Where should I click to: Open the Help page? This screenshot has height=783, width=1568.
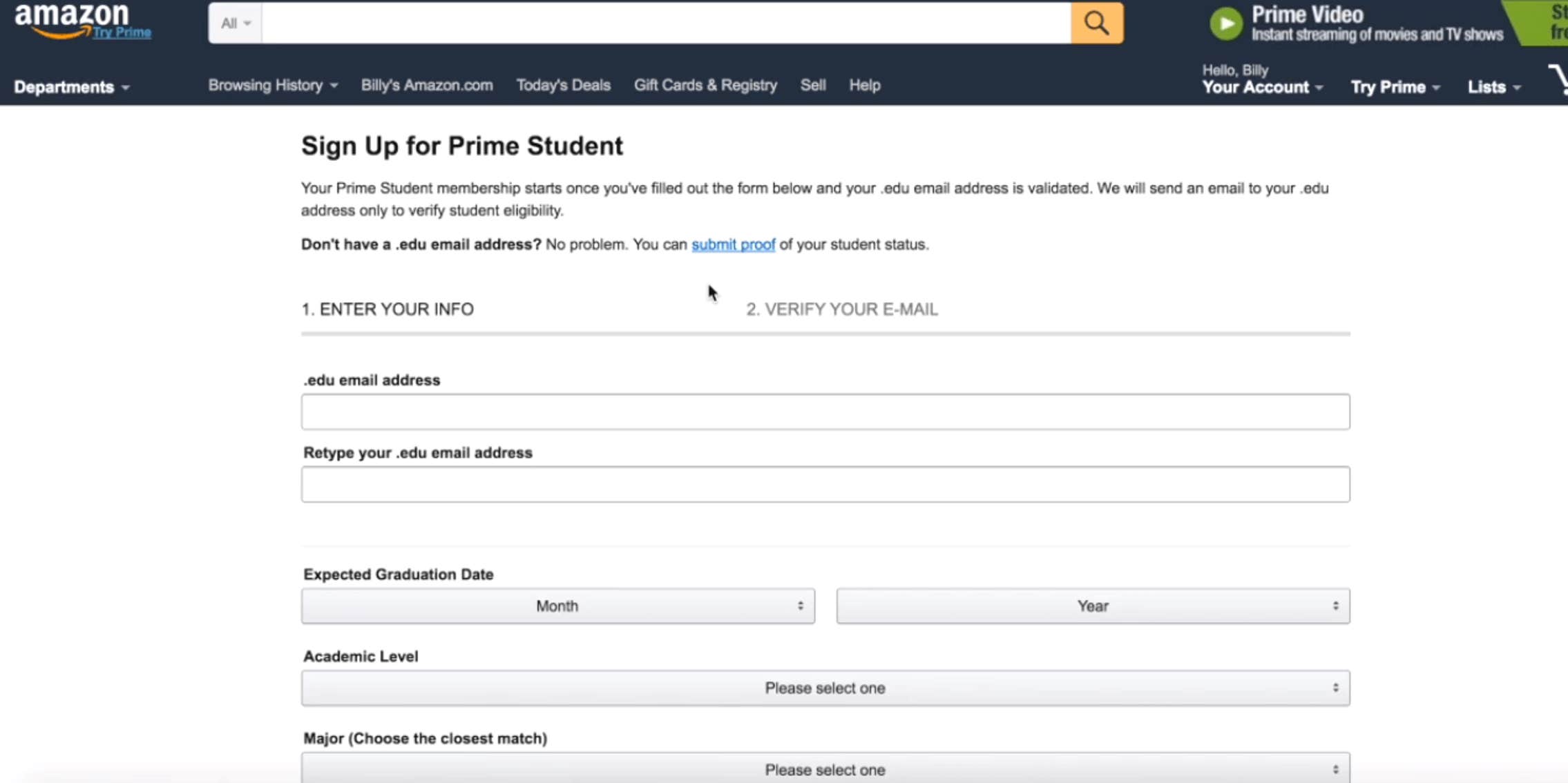coord(865,85)
